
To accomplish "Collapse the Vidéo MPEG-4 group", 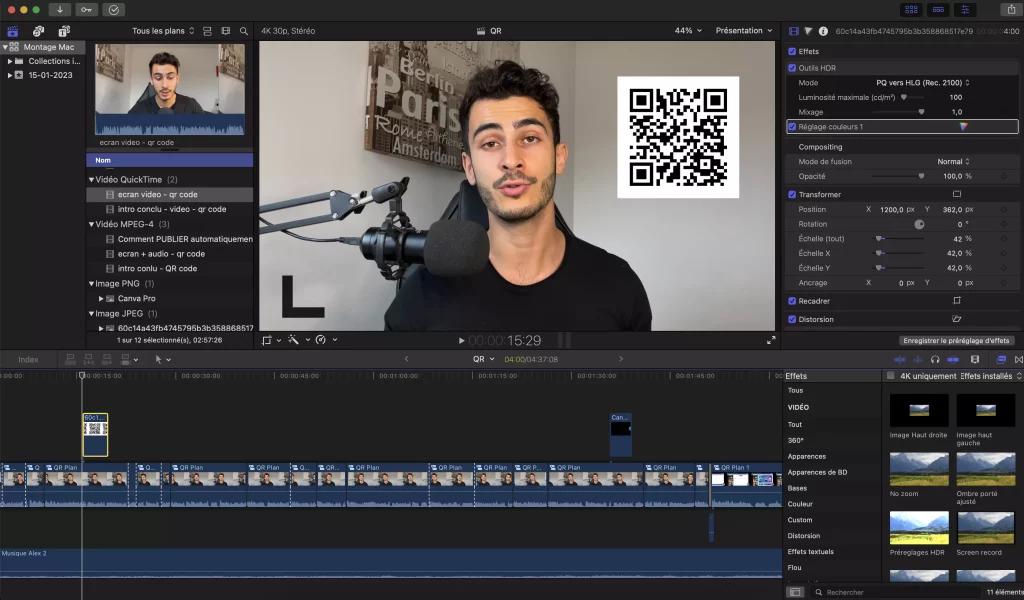I will pyautogui.click(x=91, y=224).
